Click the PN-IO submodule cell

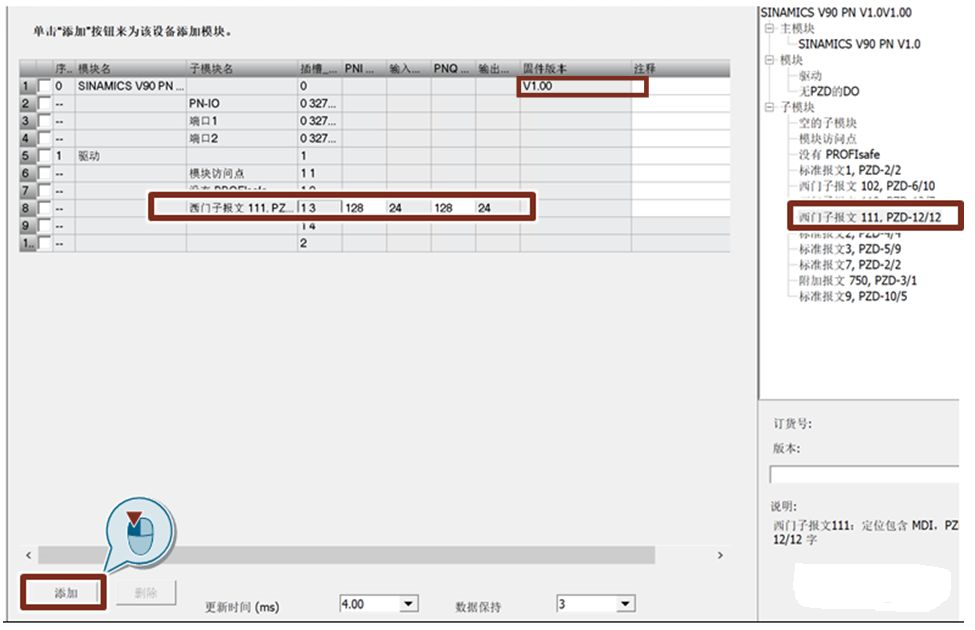(242, 103)
